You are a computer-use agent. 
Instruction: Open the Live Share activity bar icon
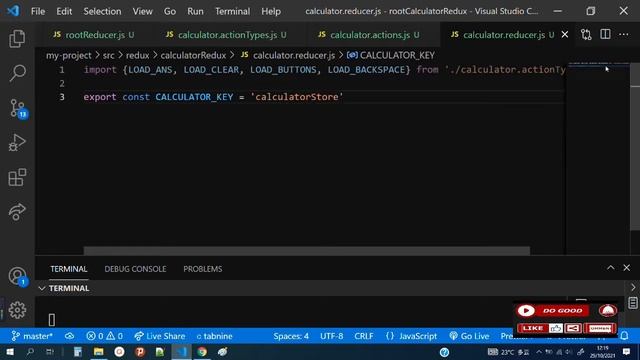[x=17, y=211]
